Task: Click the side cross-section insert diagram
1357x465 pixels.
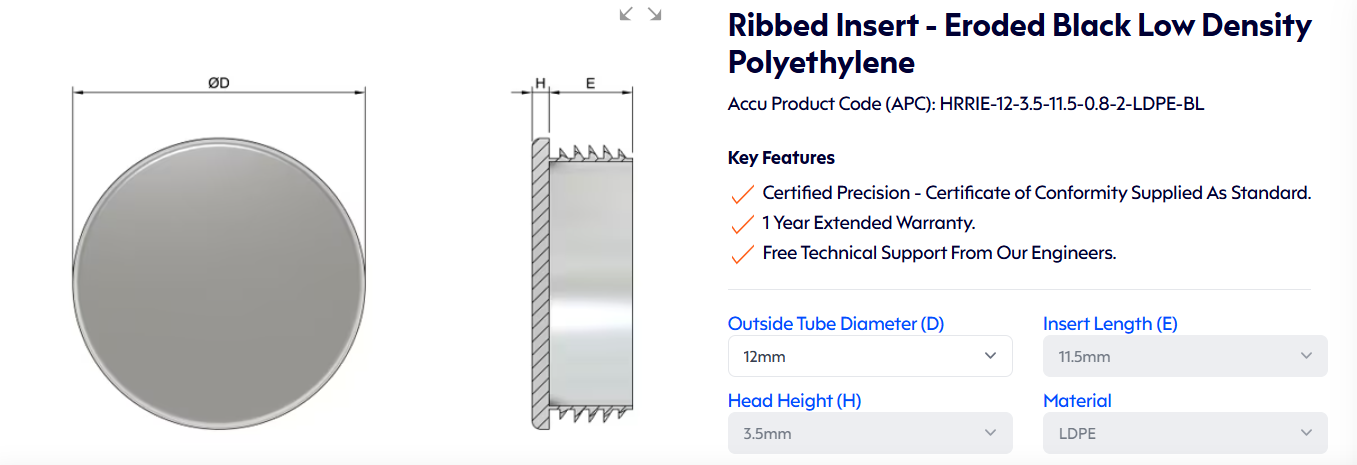Action: pos(582,282)
